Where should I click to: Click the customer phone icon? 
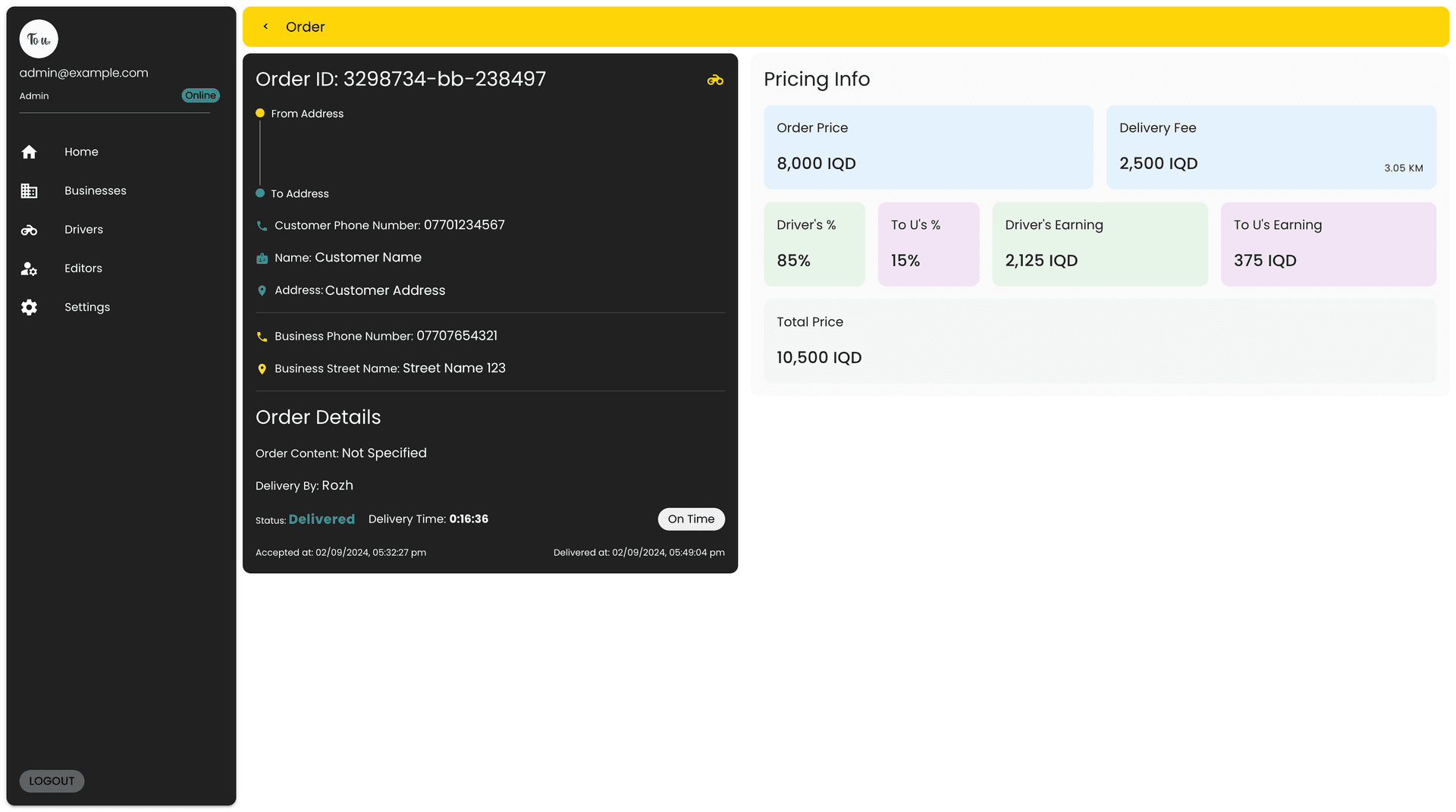click(x=262, y=226)
